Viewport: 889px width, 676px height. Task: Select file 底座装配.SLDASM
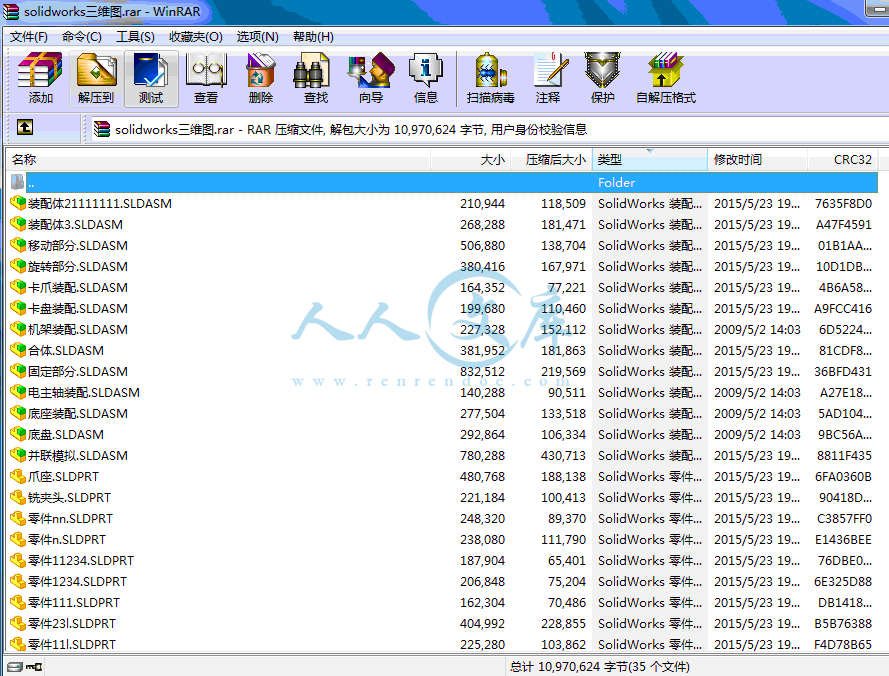point(78,413)
